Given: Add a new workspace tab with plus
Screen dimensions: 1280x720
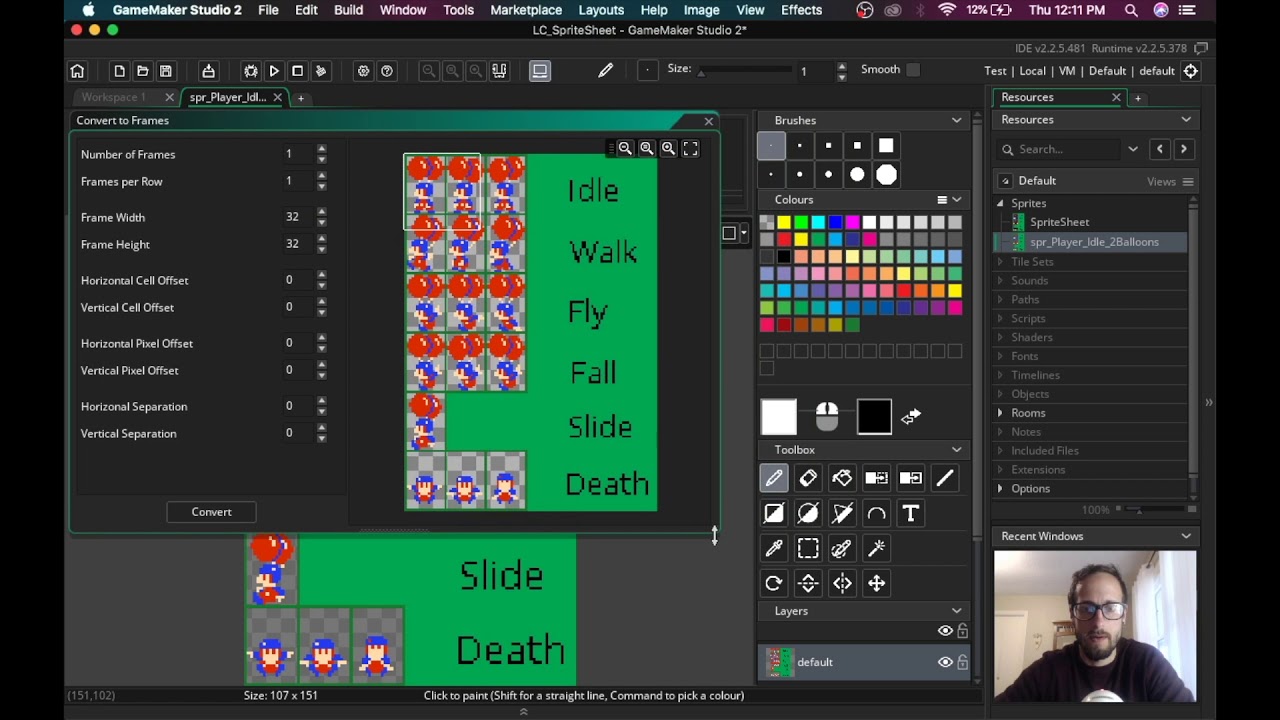Looking at the screenshot, I should [300, 98].
